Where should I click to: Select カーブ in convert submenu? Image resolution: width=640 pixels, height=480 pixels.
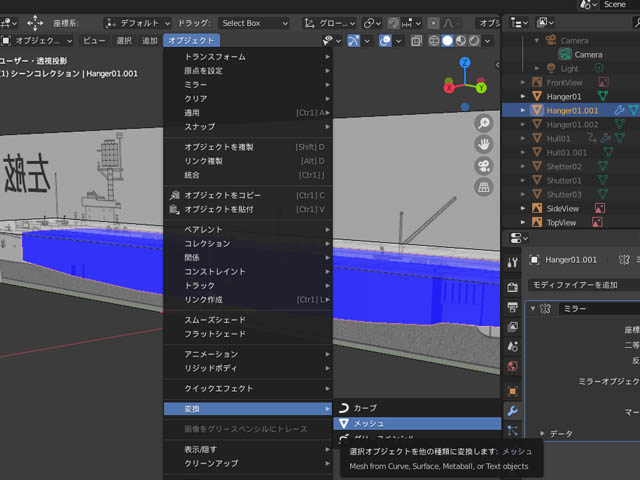tap(417, 408)
